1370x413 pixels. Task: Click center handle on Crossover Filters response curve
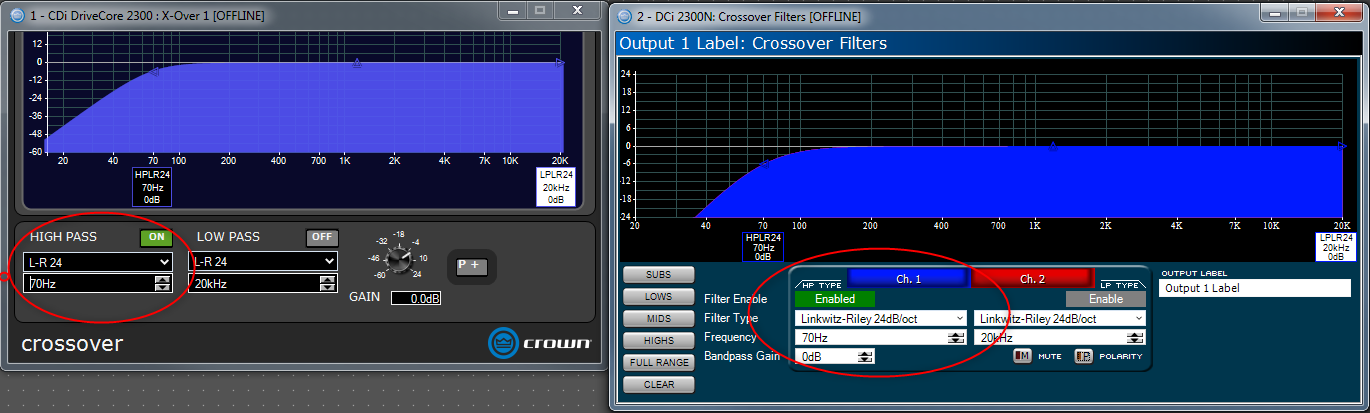point(1052,146)
